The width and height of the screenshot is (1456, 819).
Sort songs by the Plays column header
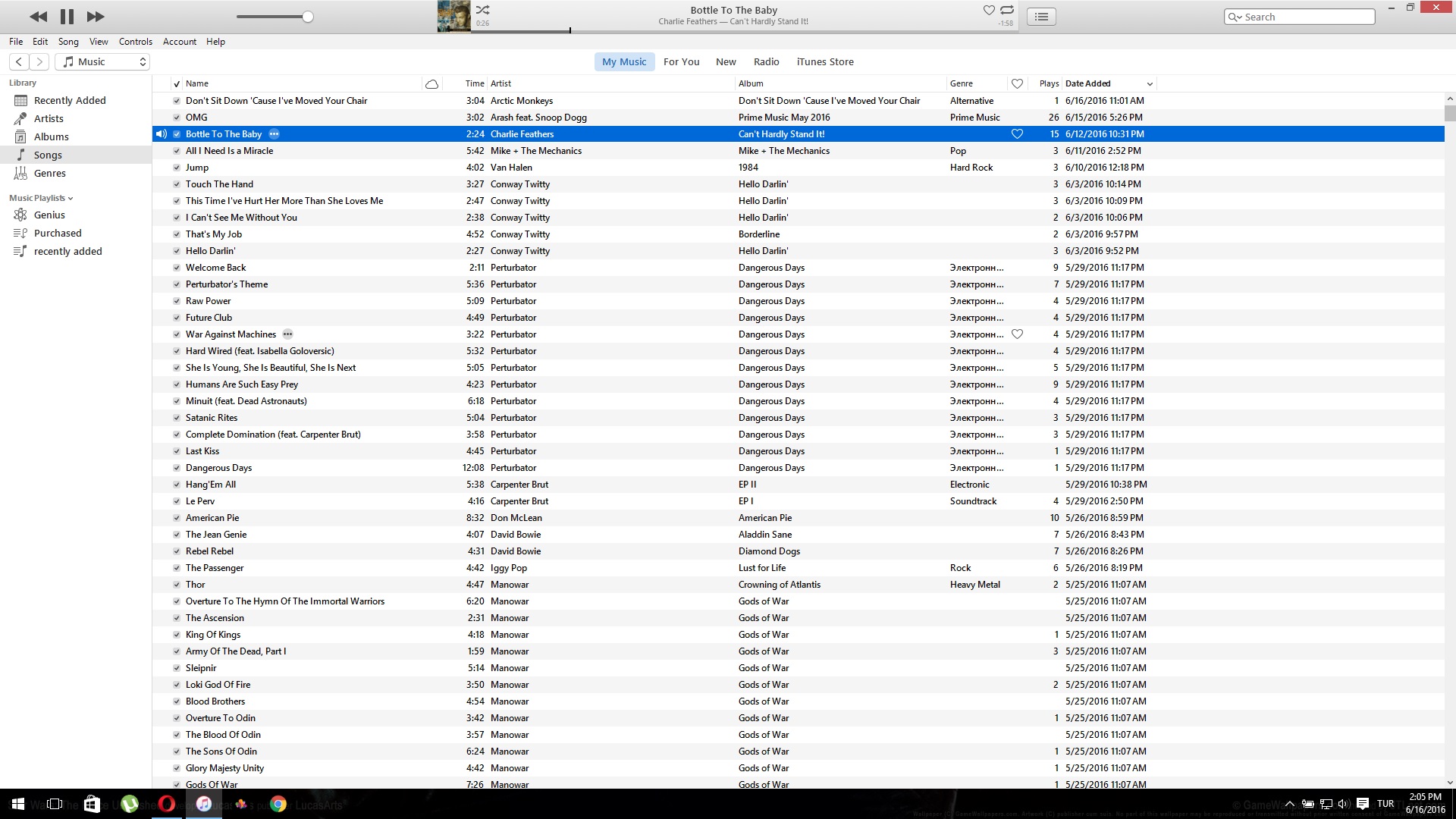[1049, 84]
